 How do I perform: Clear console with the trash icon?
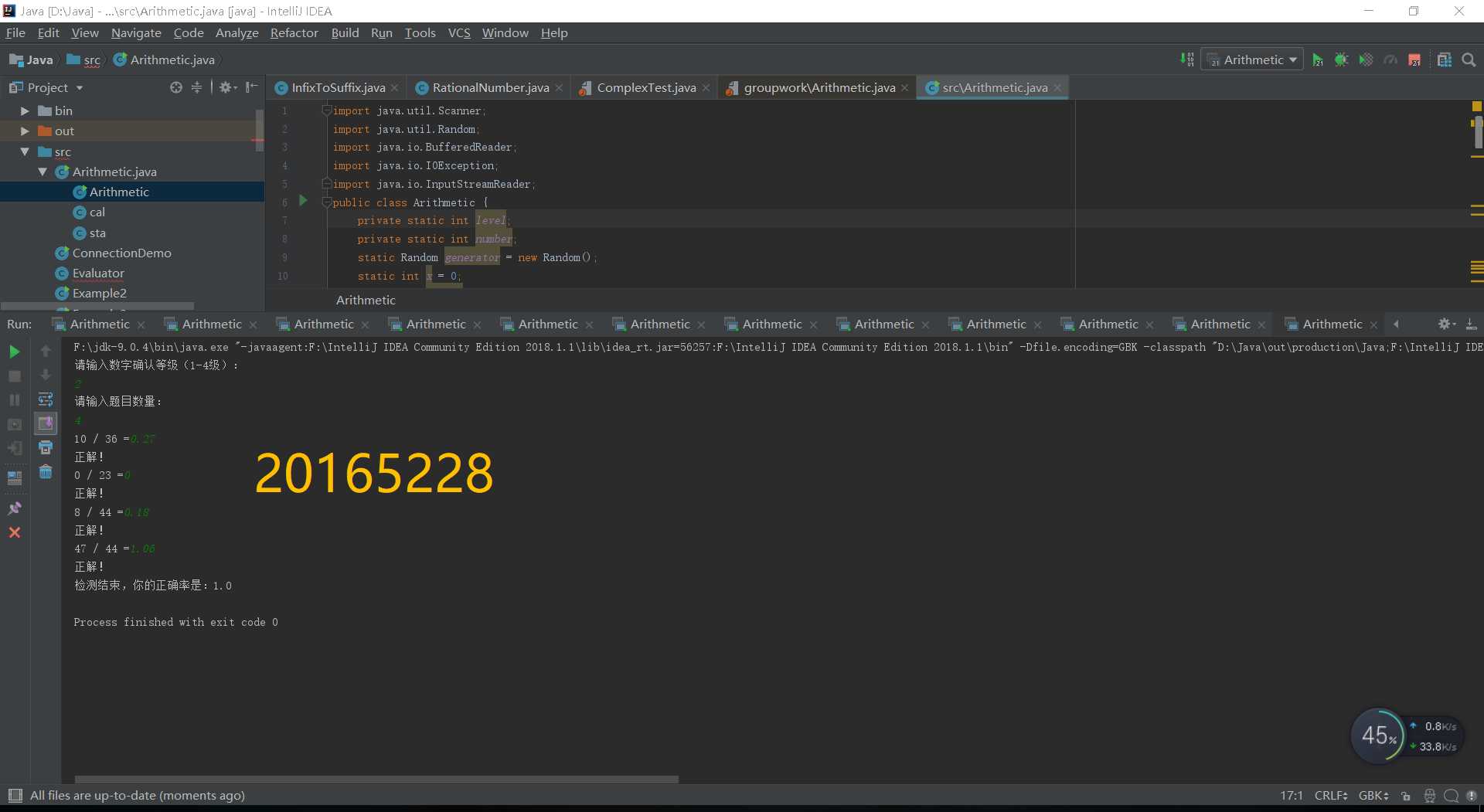[x=46, y=471]
